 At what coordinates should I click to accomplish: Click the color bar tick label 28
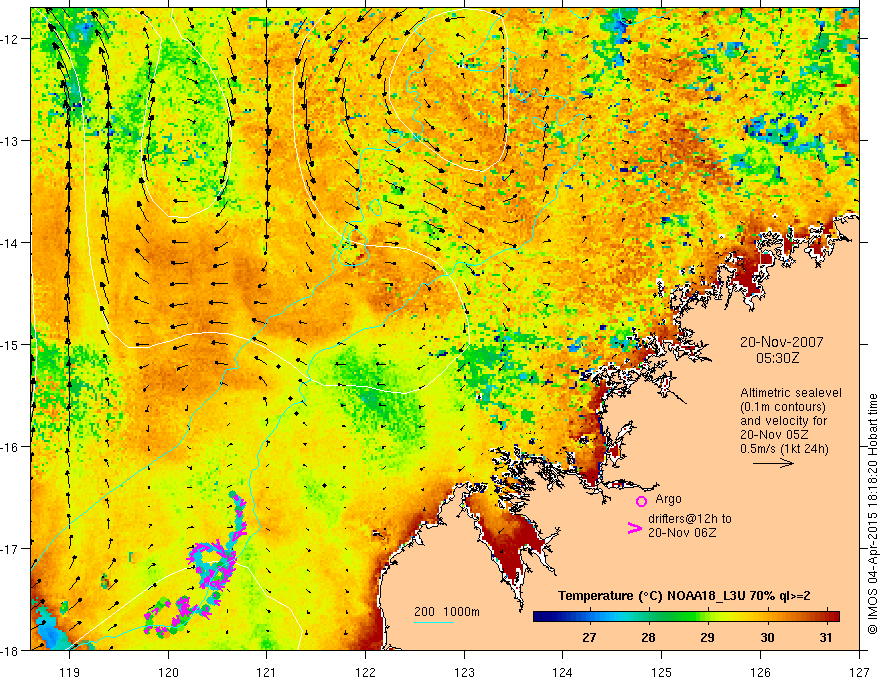(x=648, y=637)
